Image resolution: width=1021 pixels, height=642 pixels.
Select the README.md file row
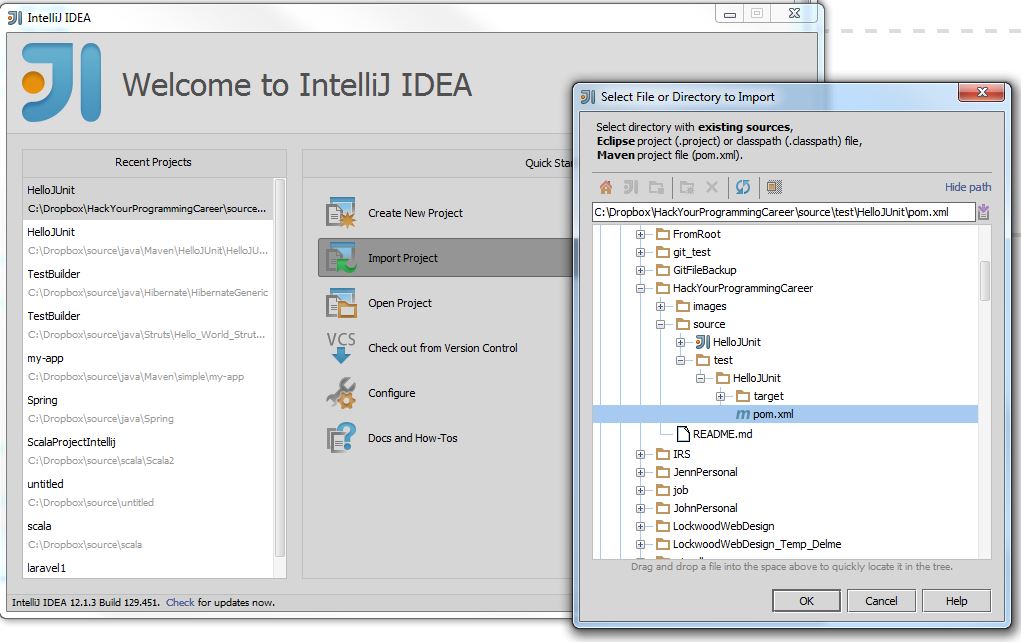point(722,434)
